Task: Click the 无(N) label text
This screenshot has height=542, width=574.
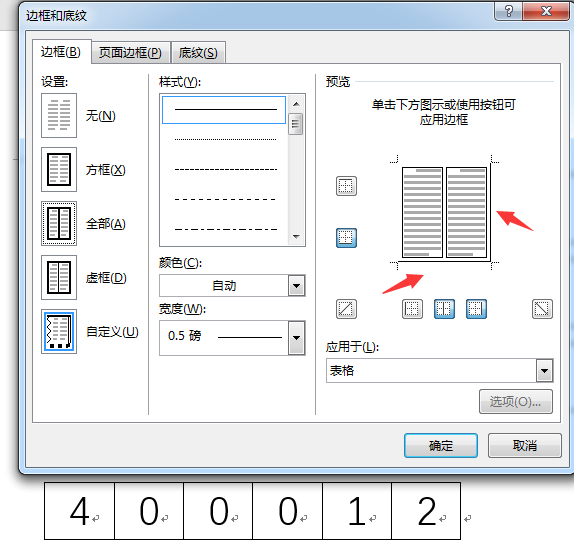Action: click(x=101, y=116)
